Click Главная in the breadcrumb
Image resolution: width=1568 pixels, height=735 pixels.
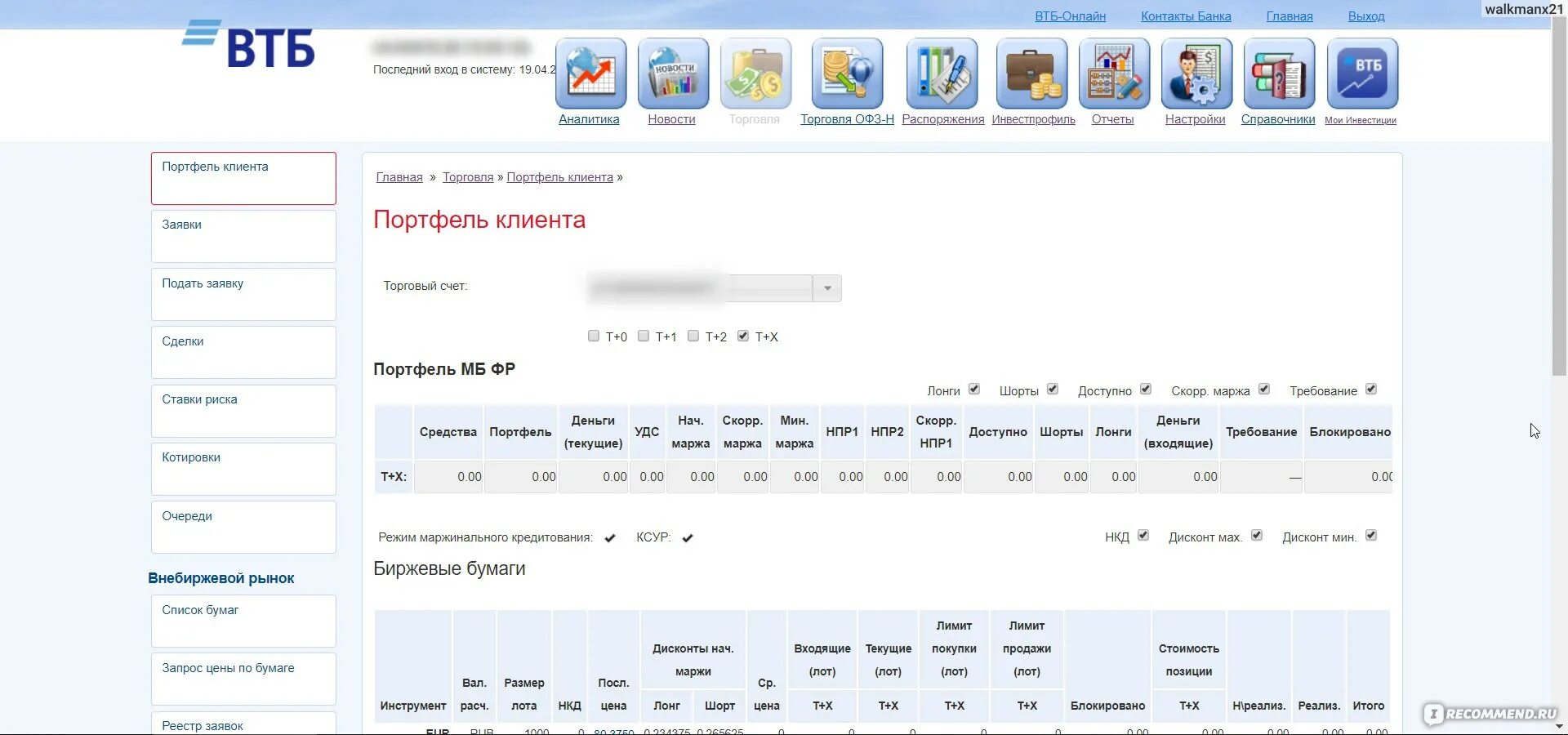[x=399, y=177]
